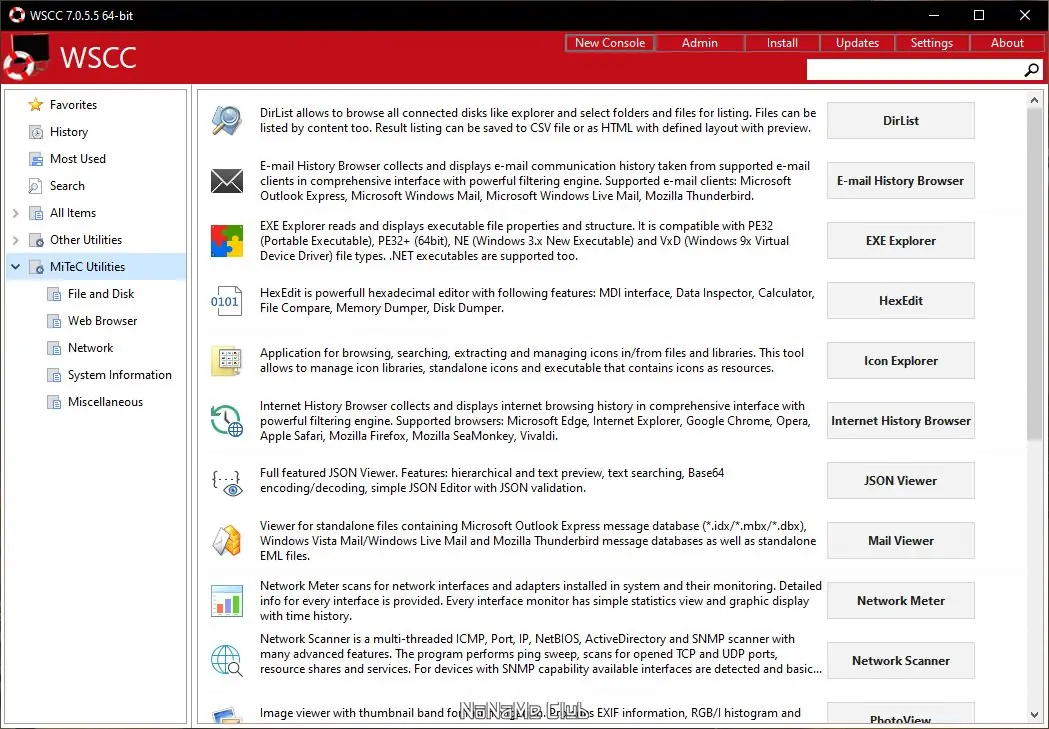Viewport: 1049px width, 729px height.
Task: Click the JSON Viewer description text
Action: 492,480
